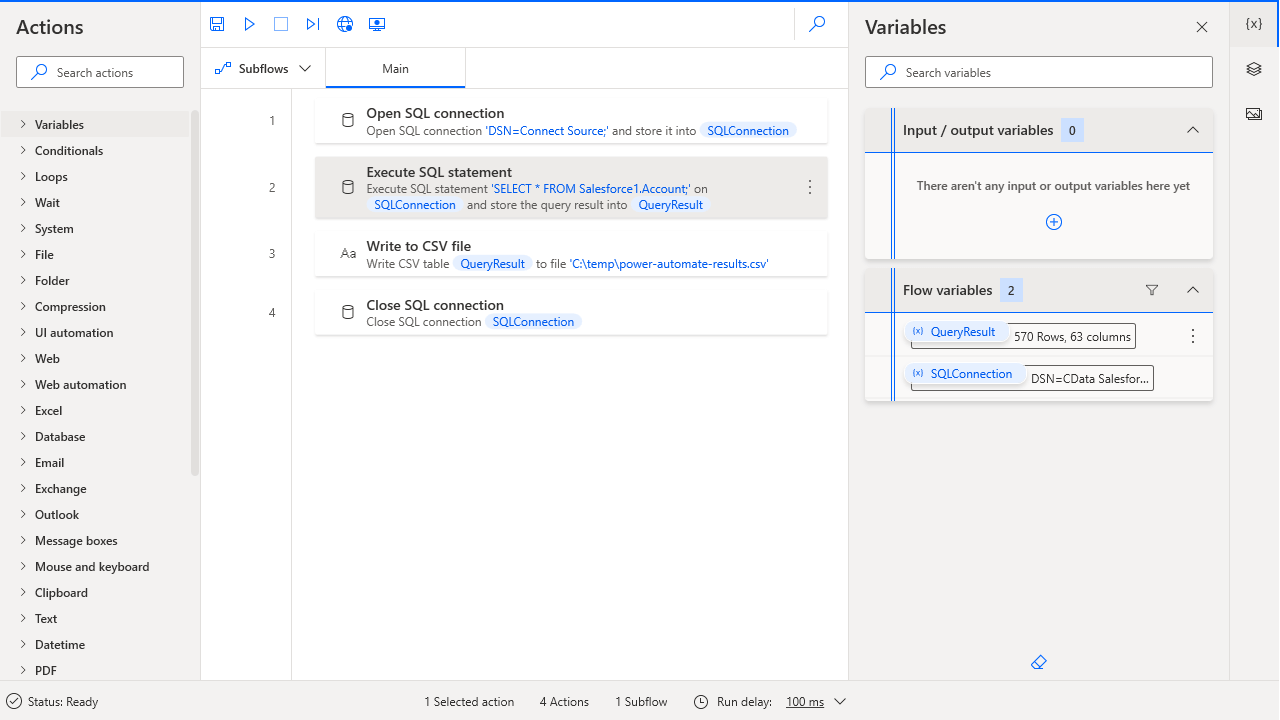Image resolution: width=1280 pixels, height=720 pixels.
Task: Collapse the Input / output variables section
Action: 1192,130
